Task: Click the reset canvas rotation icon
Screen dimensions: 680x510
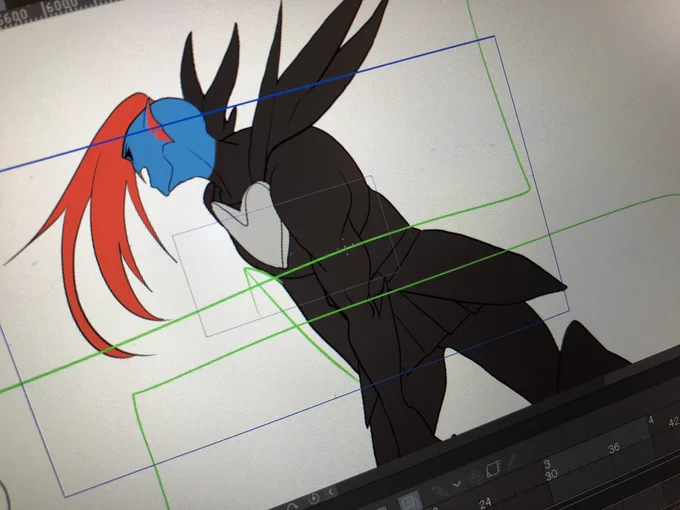Action: point(314,498)
